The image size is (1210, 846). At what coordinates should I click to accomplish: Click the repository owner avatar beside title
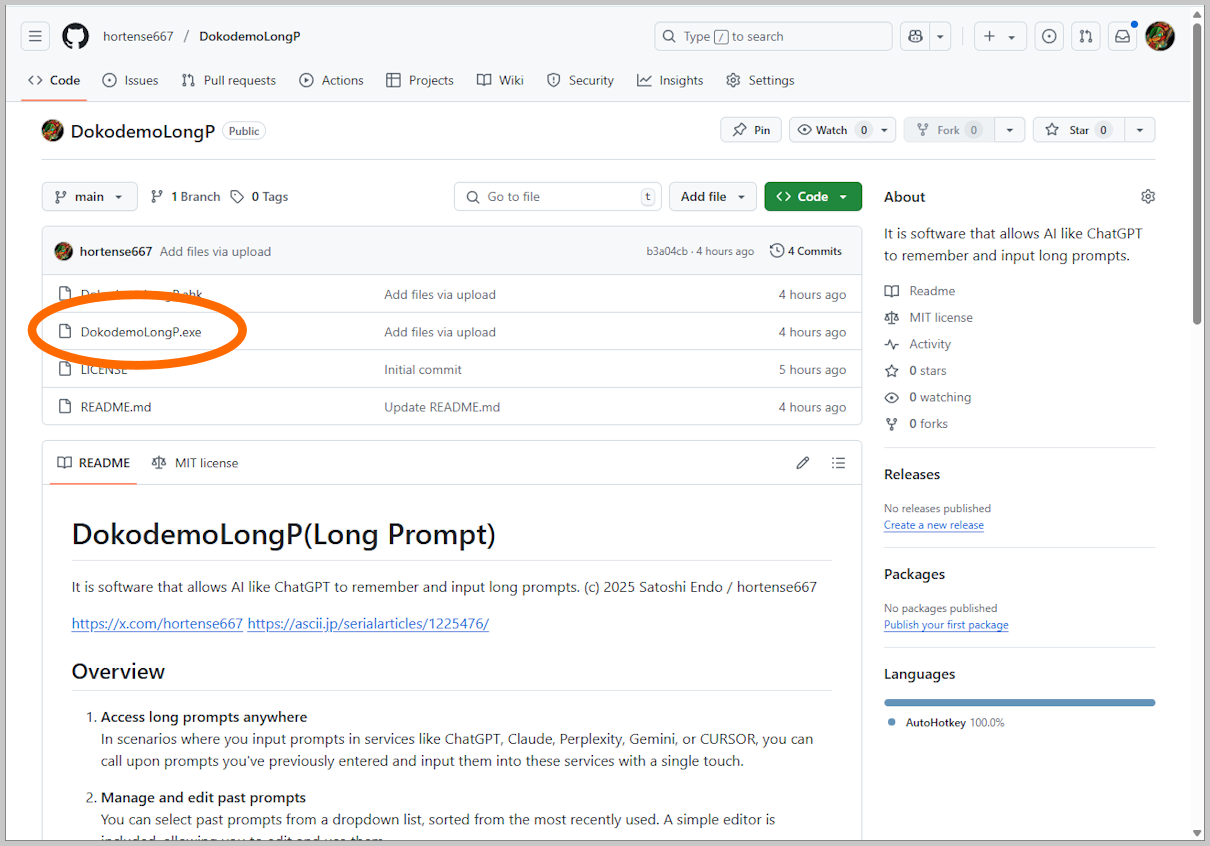tap(53, 131)
